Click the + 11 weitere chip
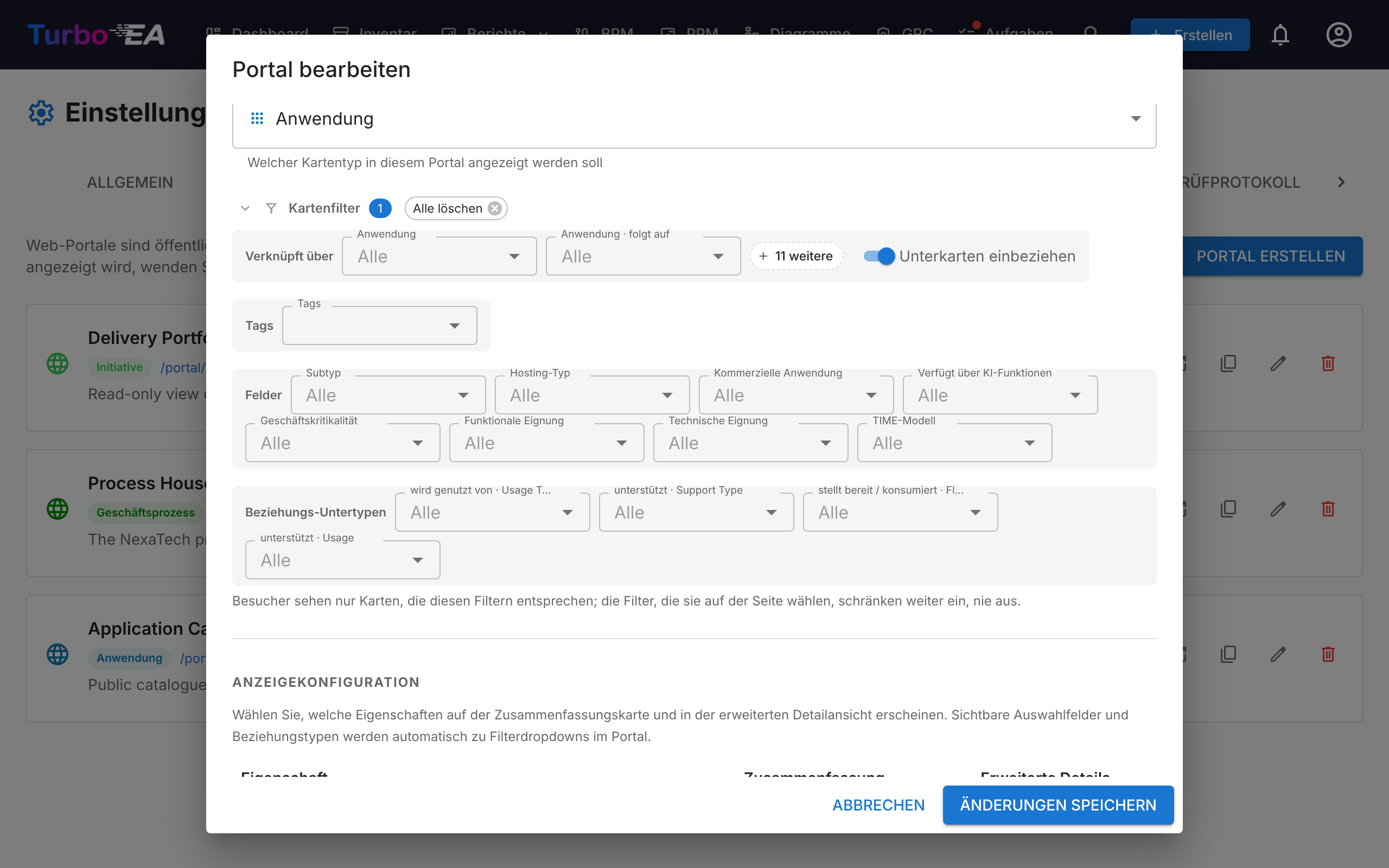The width and height of the screenshot is (1389, 868). [x=796, y=256]
